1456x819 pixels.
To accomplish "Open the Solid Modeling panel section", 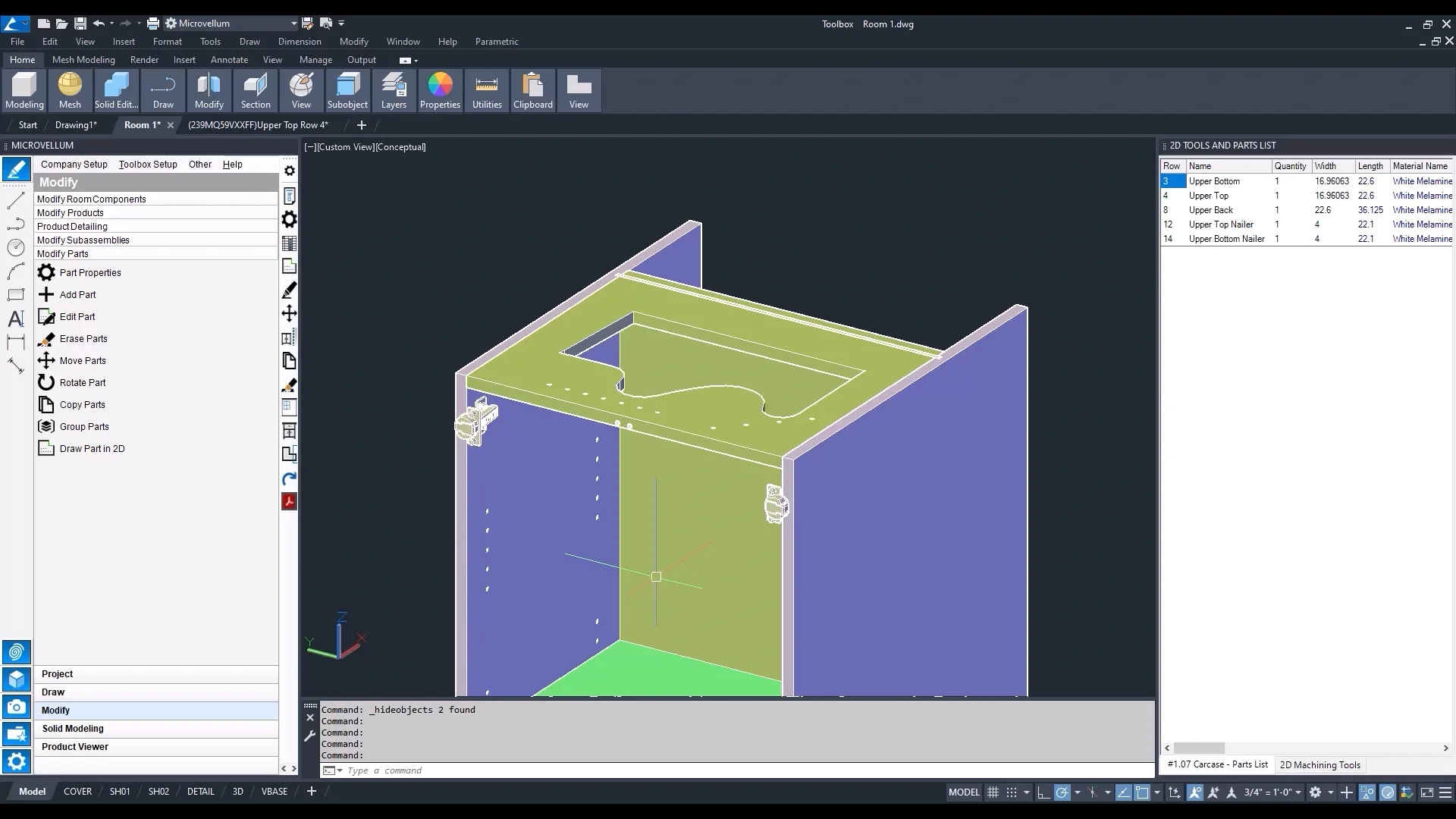I will point(73,729).
